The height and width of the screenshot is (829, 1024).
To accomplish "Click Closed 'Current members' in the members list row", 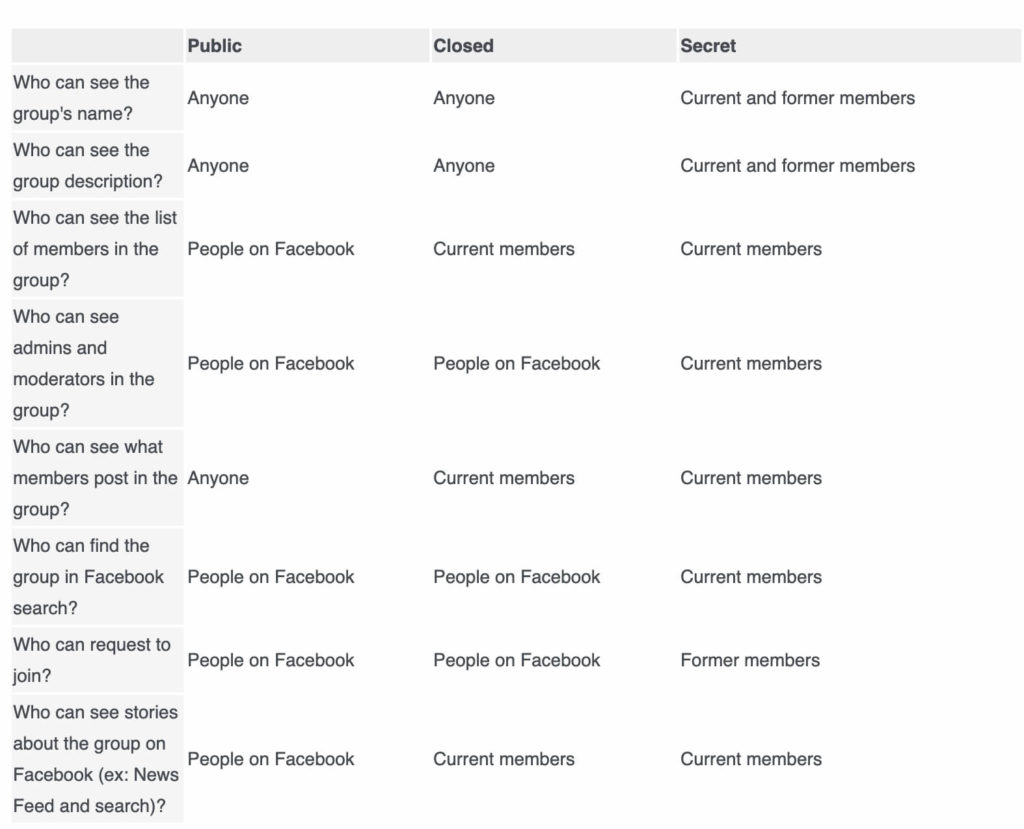I will pos(504,249).
